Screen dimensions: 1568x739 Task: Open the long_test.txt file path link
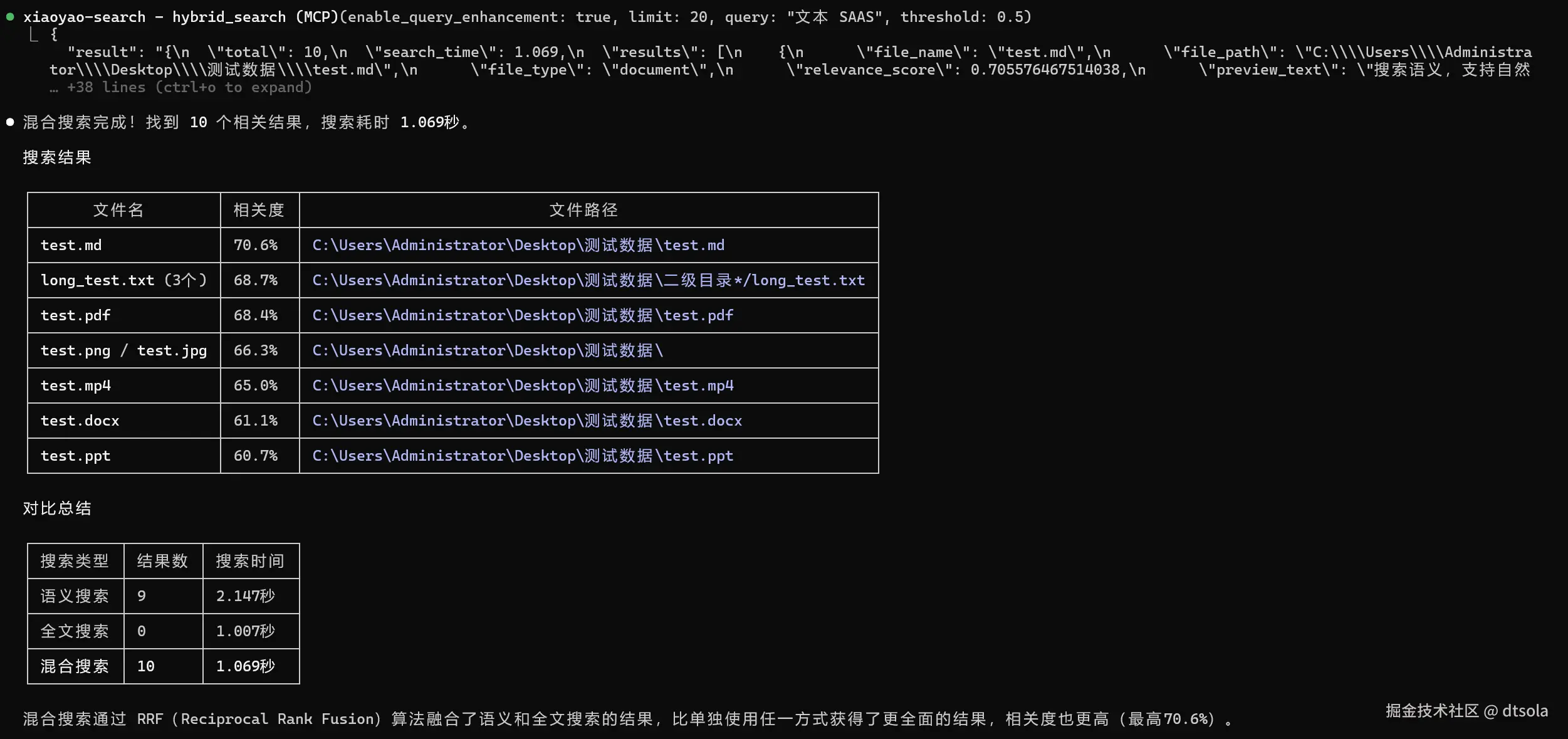588,280
